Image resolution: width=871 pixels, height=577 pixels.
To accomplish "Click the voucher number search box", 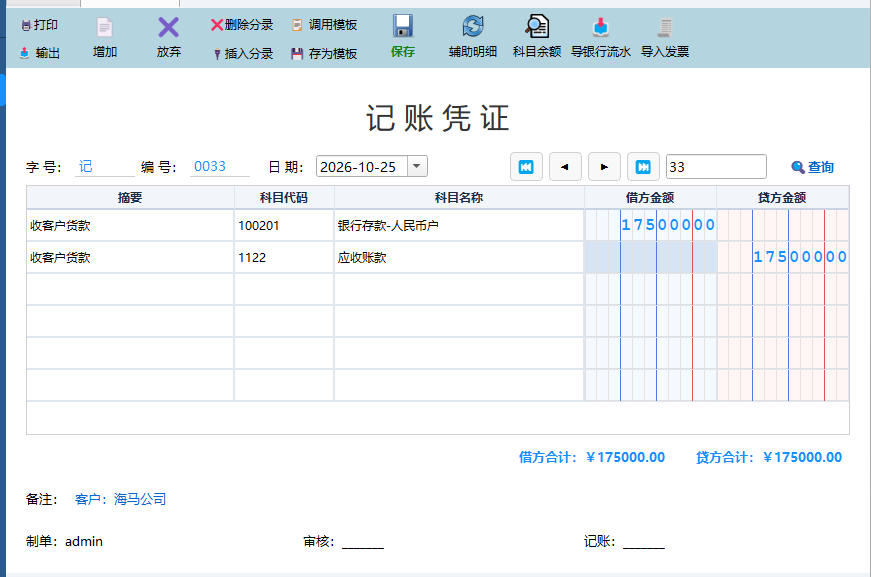I will tap(716, 167).
